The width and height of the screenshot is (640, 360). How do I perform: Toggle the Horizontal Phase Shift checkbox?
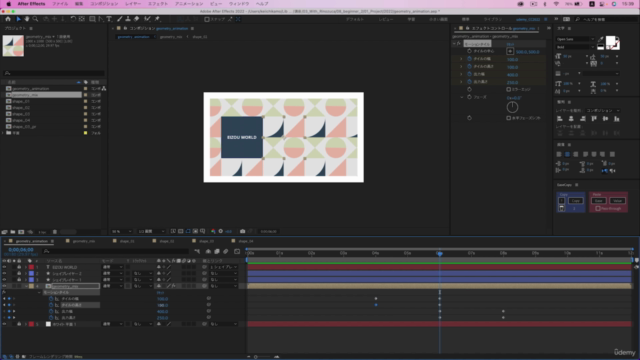(x=509, y=118)
